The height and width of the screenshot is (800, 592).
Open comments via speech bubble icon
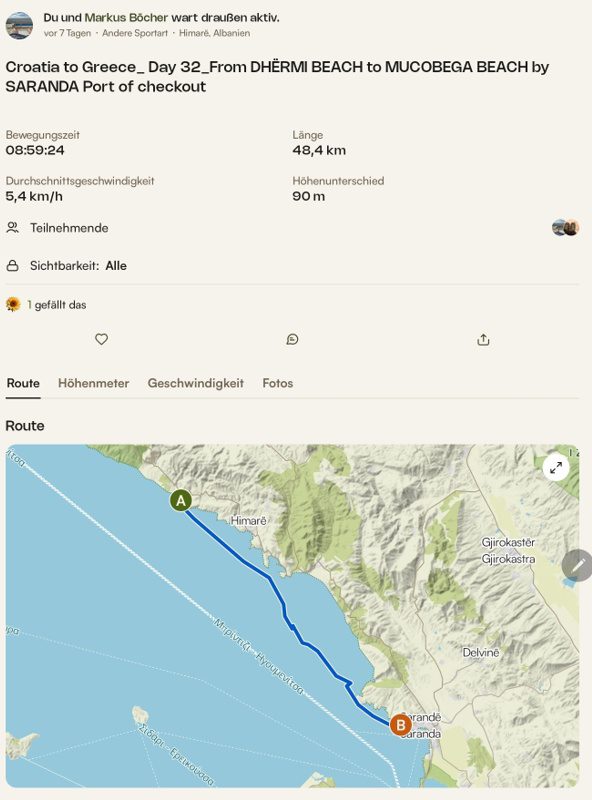(x=292, y=339)
